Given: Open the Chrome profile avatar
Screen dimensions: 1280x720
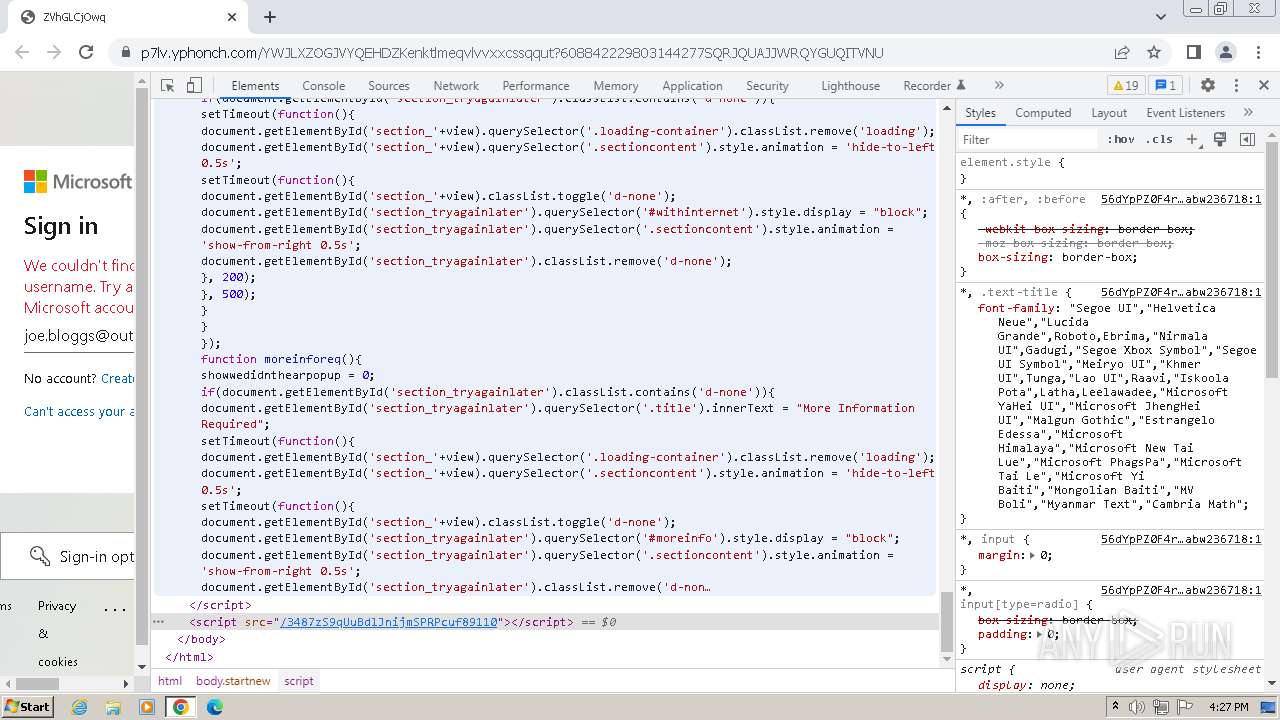Looking at the screenshot, I should click(1226, 53).
